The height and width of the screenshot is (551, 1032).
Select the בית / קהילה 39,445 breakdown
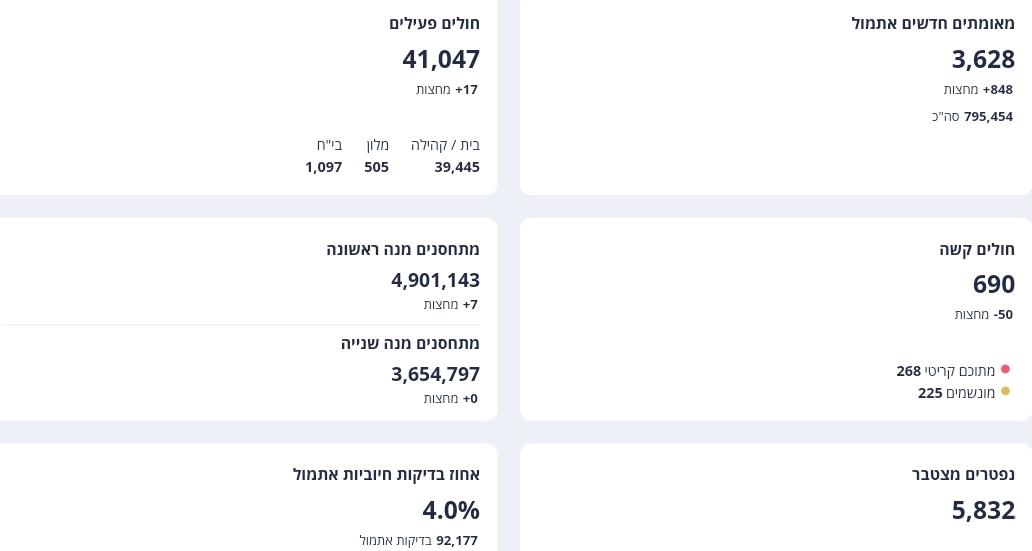click(446, 156)
